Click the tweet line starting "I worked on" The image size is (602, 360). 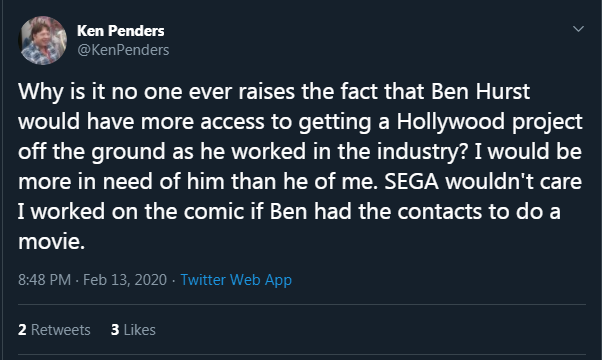(x=289, y=211)
